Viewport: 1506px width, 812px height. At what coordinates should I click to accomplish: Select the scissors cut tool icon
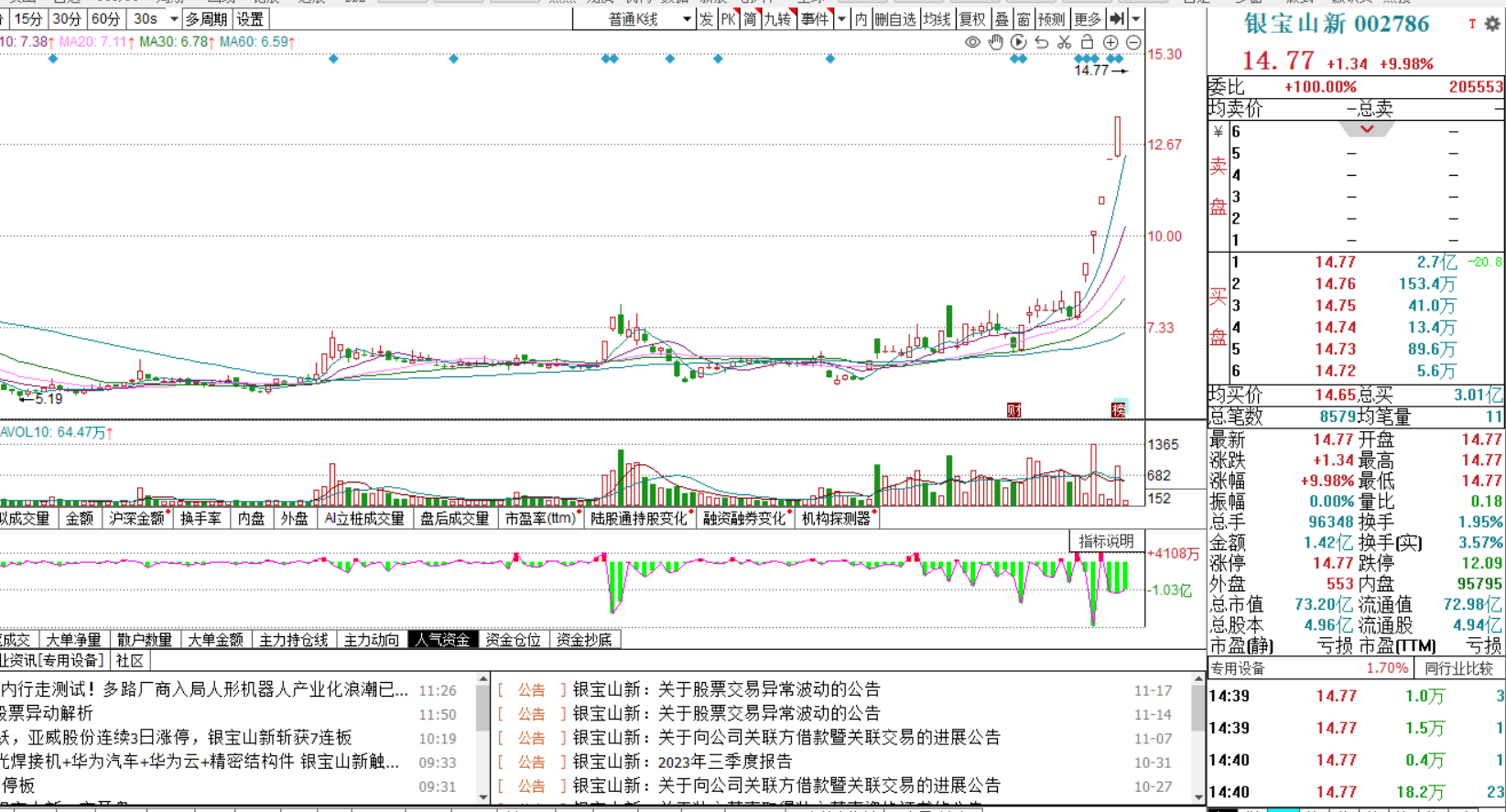point(1064,42)
